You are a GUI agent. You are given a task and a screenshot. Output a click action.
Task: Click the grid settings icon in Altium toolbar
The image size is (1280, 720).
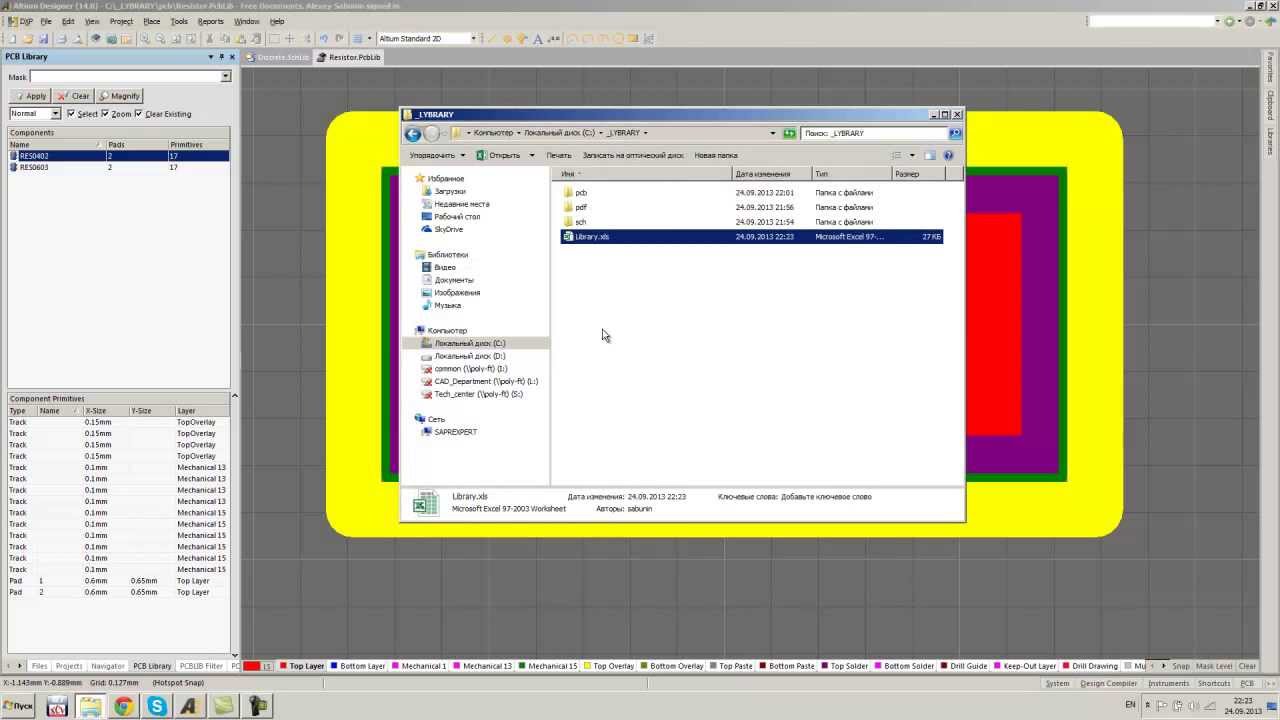pyautogui.click(x=357, y=38)
